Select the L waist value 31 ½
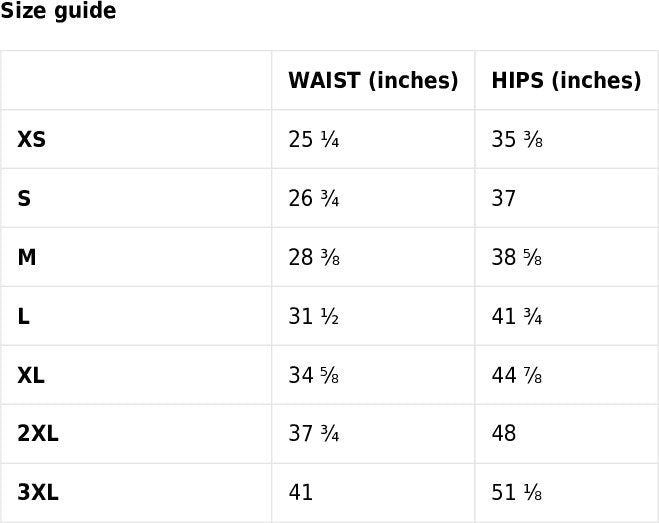 314,317
